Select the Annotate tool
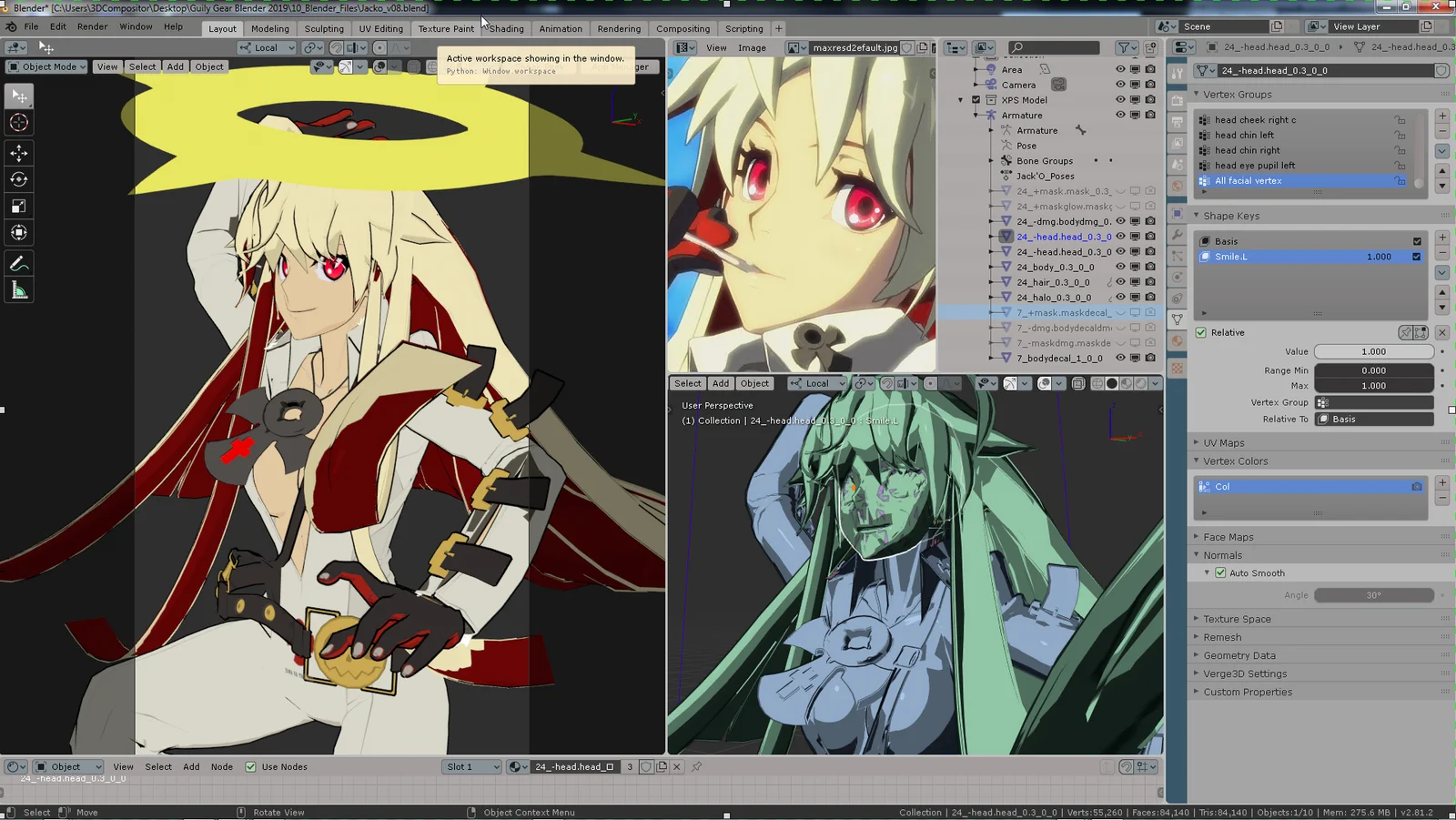This screenshot has width=1456, height=820. (x=19, y=264)
